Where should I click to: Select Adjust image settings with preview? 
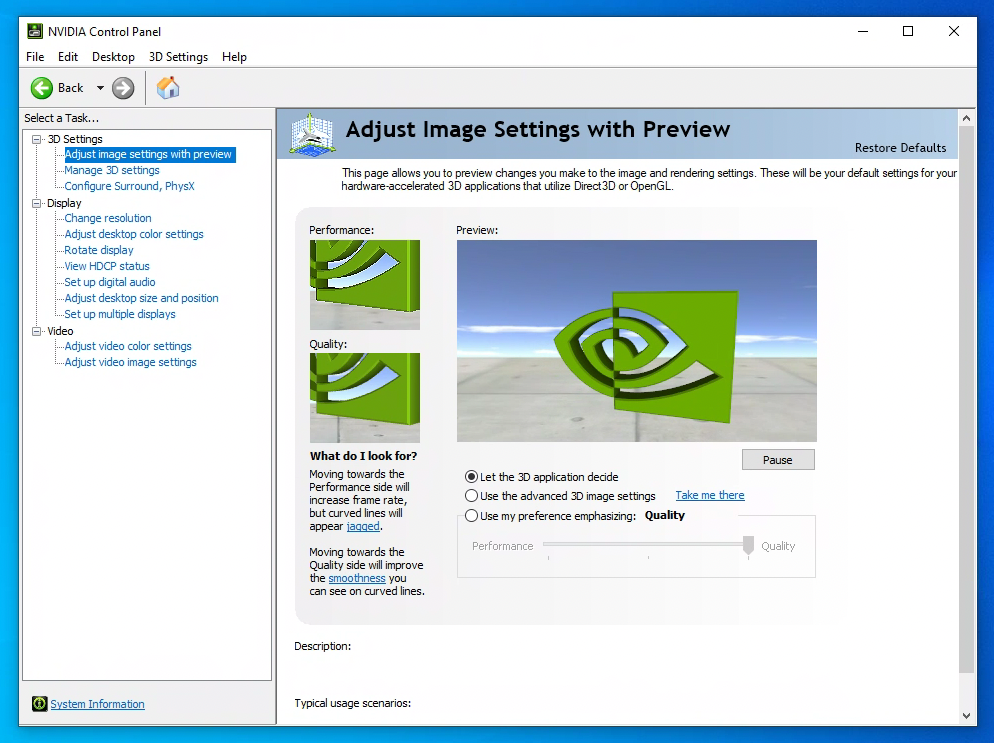148,154
